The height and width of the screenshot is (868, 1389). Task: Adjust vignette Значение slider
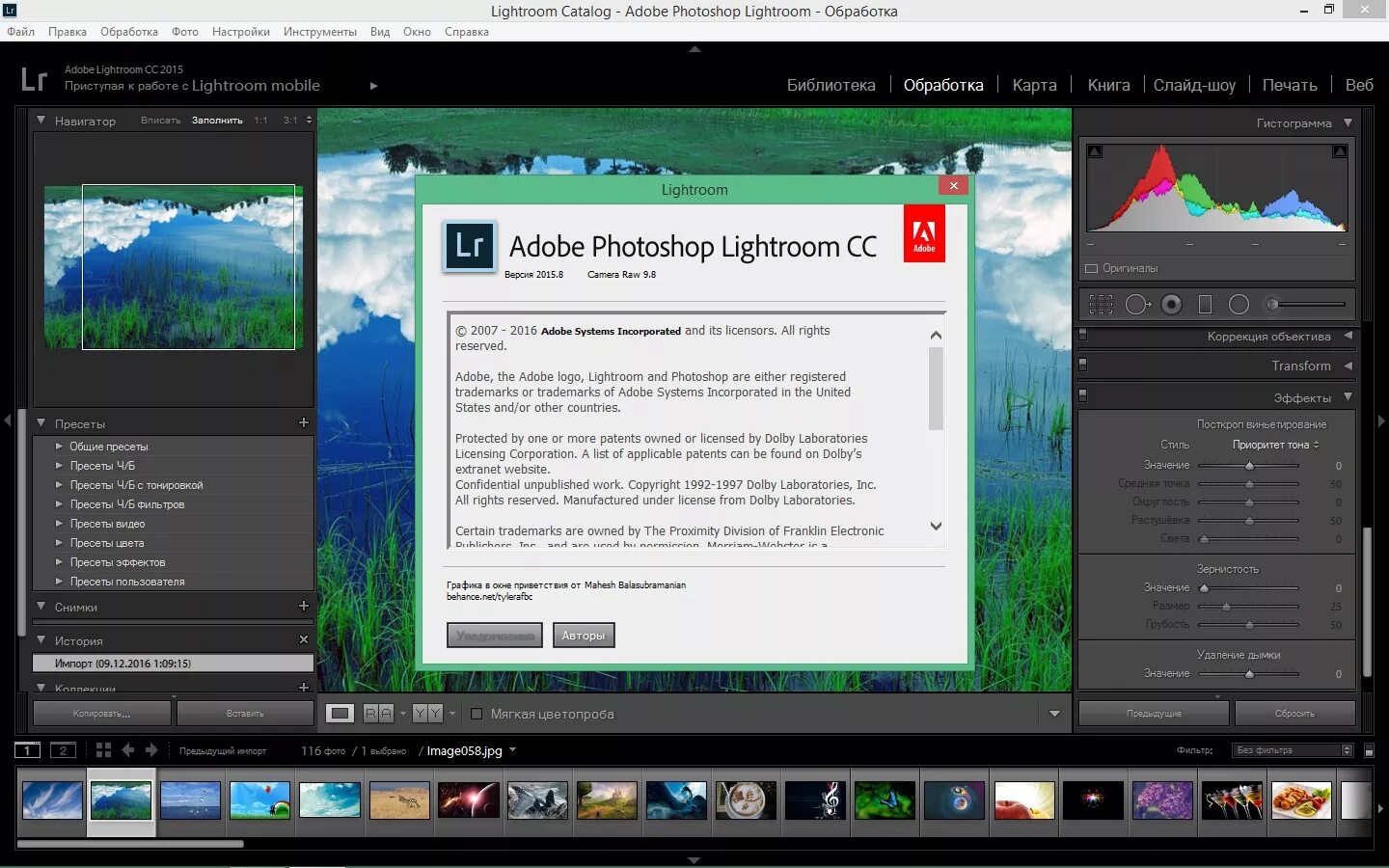(x=1249, y=466)
